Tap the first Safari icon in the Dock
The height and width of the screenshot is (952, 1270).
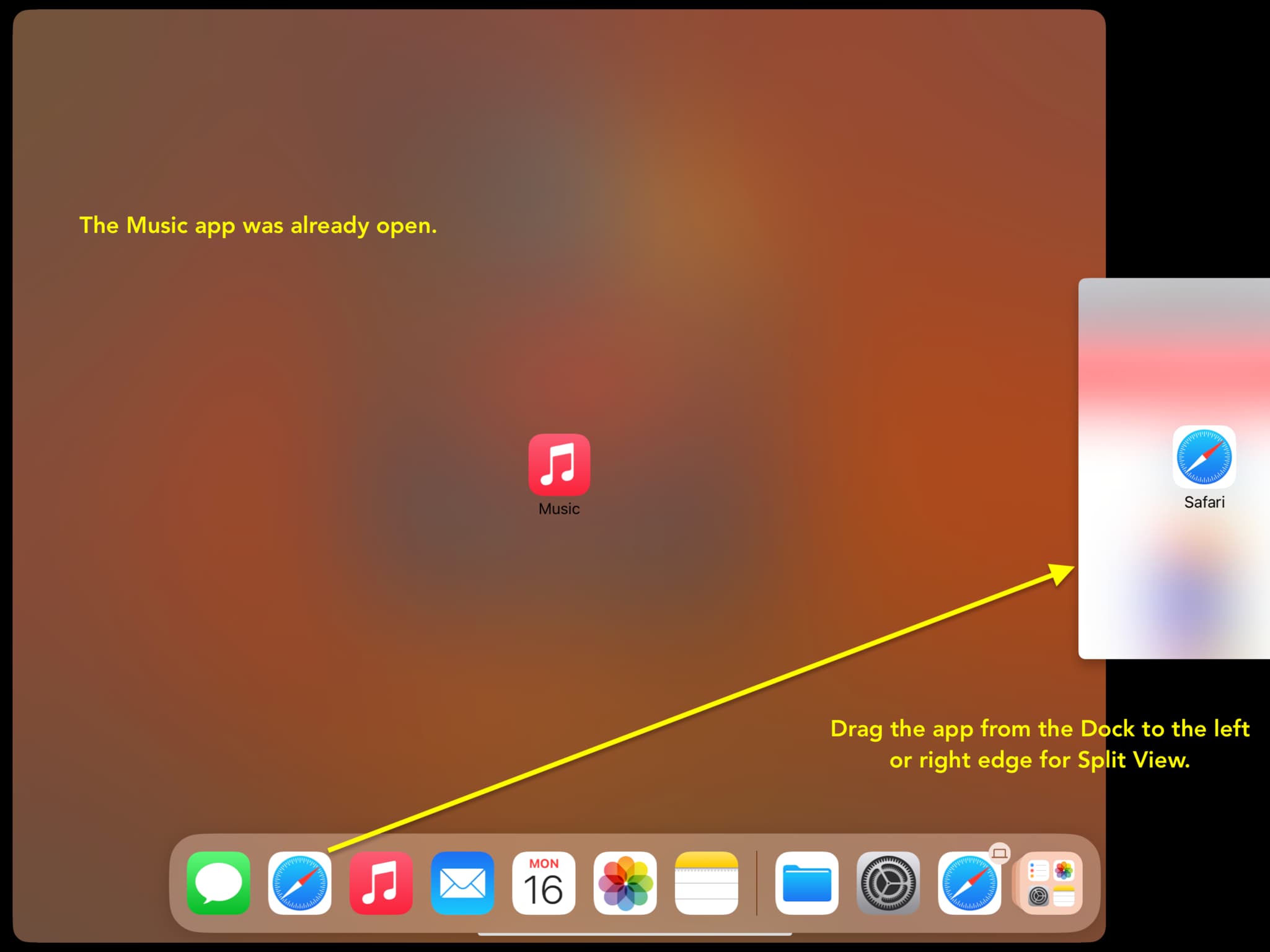(x=299, y=883)
